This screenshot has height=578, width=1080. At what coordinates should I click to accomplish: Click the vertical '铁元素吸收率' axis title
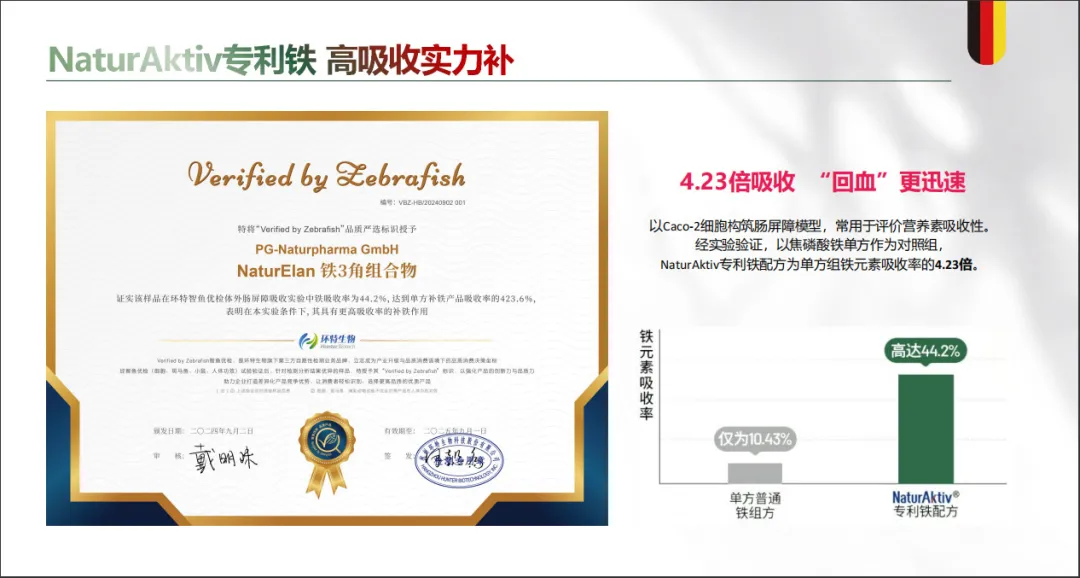[x=646, y=375]
